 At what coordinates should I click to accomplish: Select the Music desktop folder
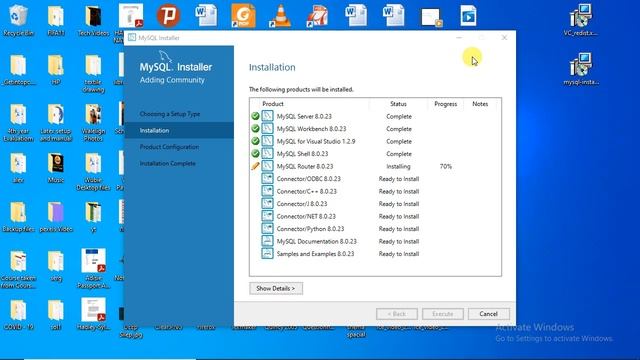click(56, 168)
